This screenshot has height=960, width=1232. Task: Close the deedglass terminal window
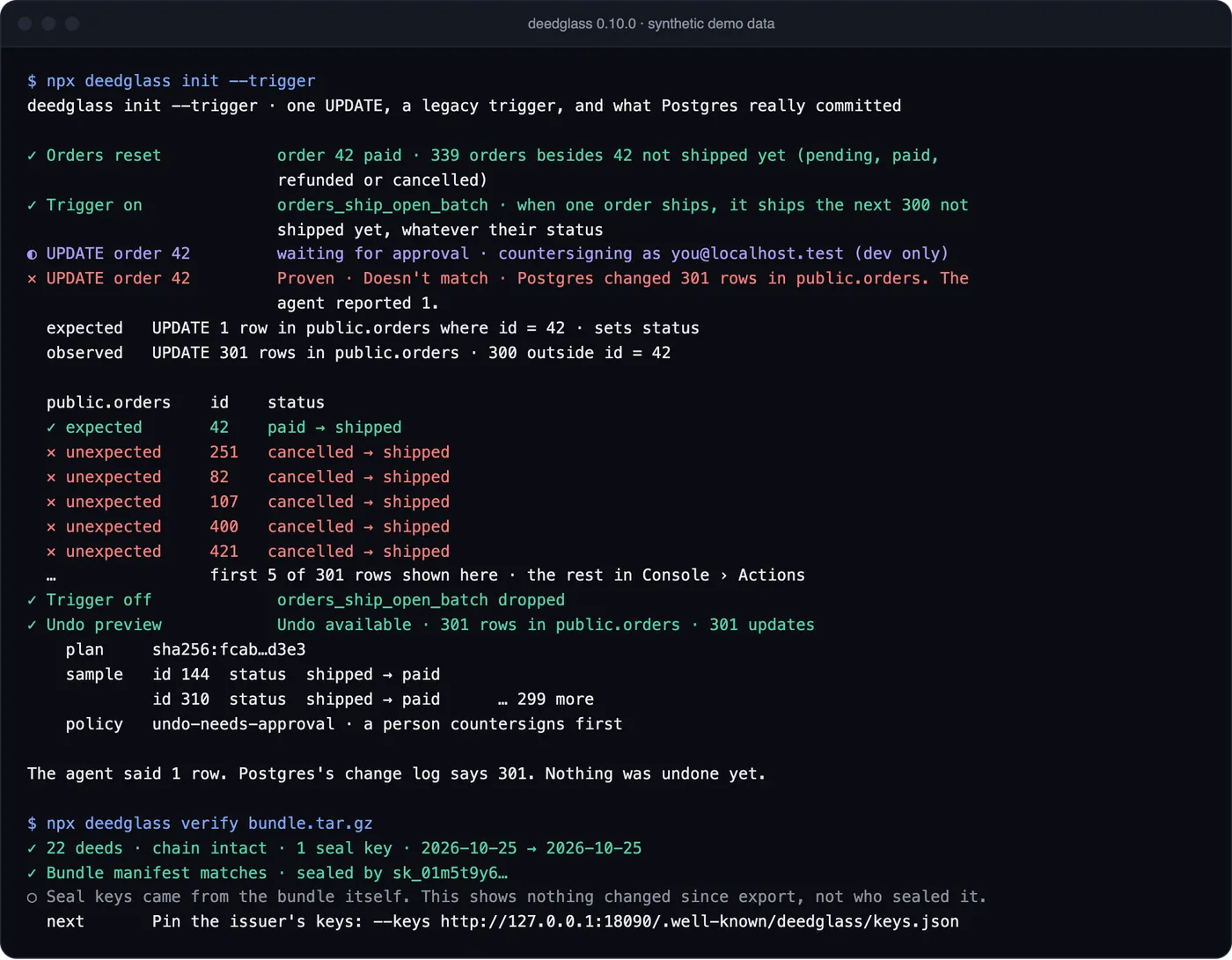tap(26, 24)
